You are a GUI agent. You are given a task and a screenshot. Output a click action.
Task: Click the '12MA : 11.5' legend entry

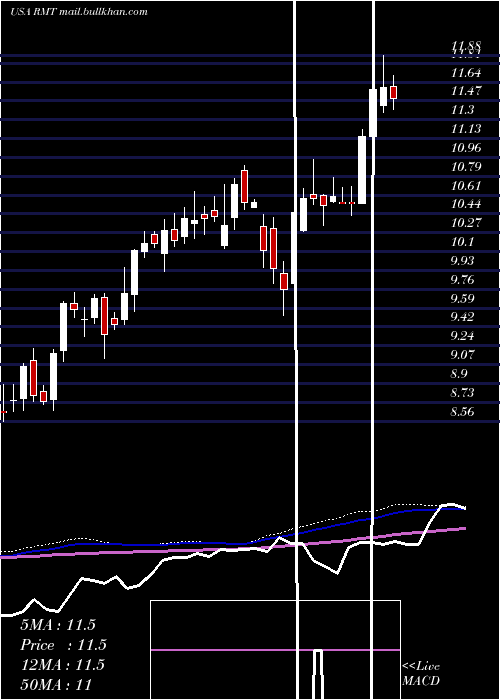tap(62, 665)
